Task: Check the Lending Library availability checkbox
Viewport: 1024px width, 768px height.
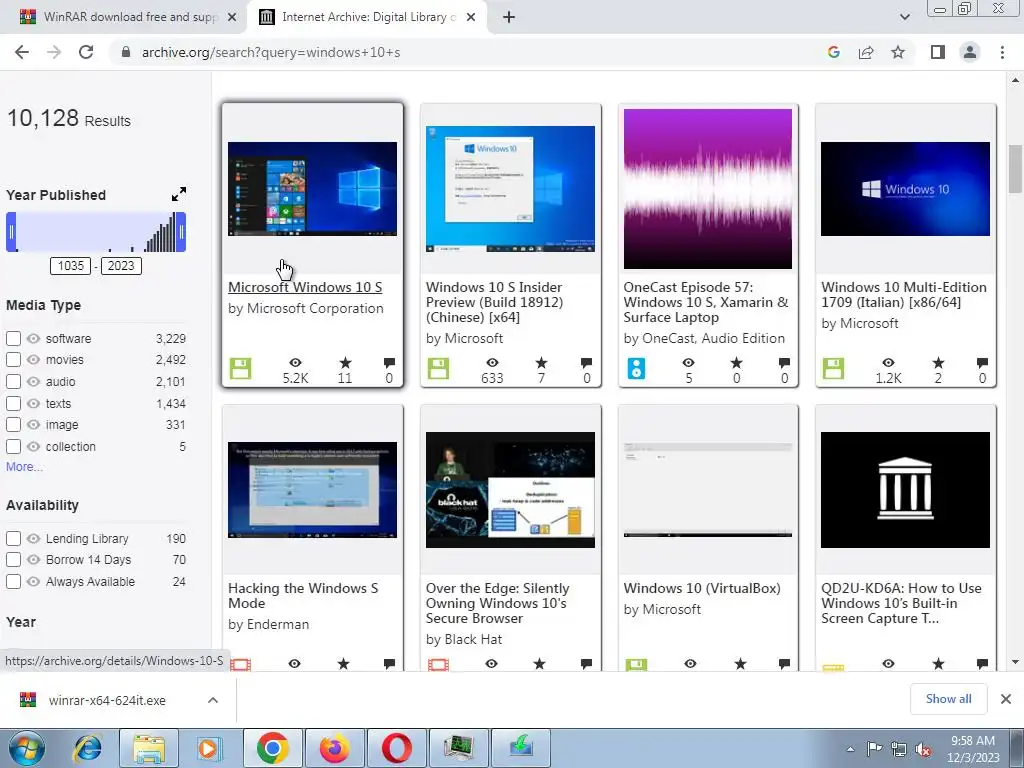Action: [13, 539]
